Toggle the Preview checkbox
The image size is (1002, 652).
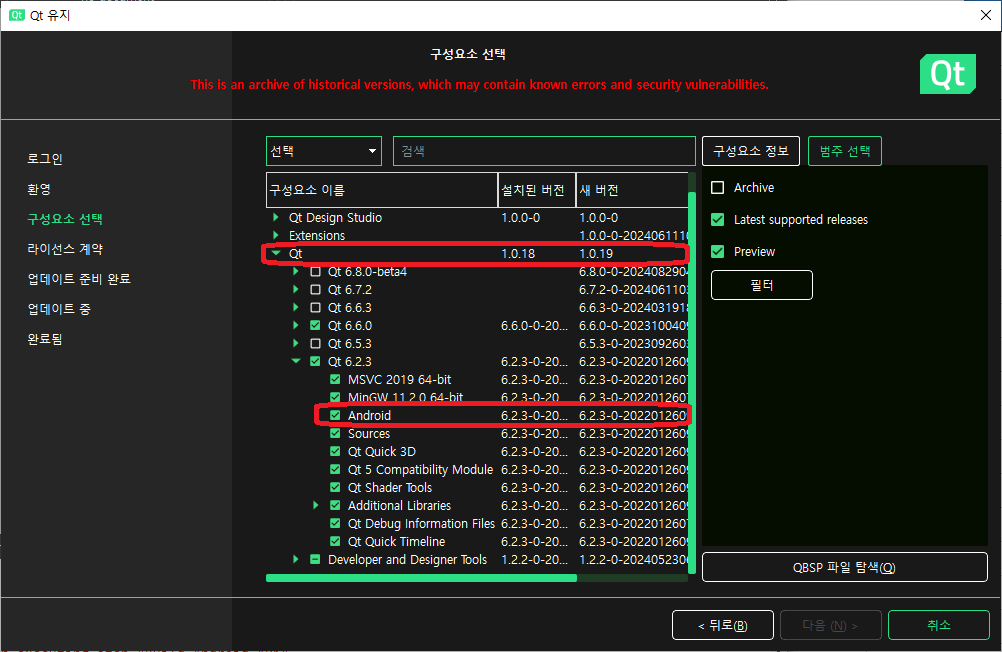coord(718,251)
